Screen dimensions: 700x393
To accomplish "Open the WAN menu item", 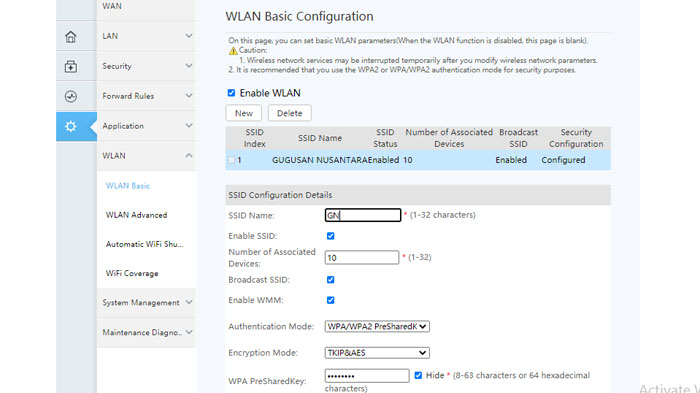I will click(x=112, y=6).
